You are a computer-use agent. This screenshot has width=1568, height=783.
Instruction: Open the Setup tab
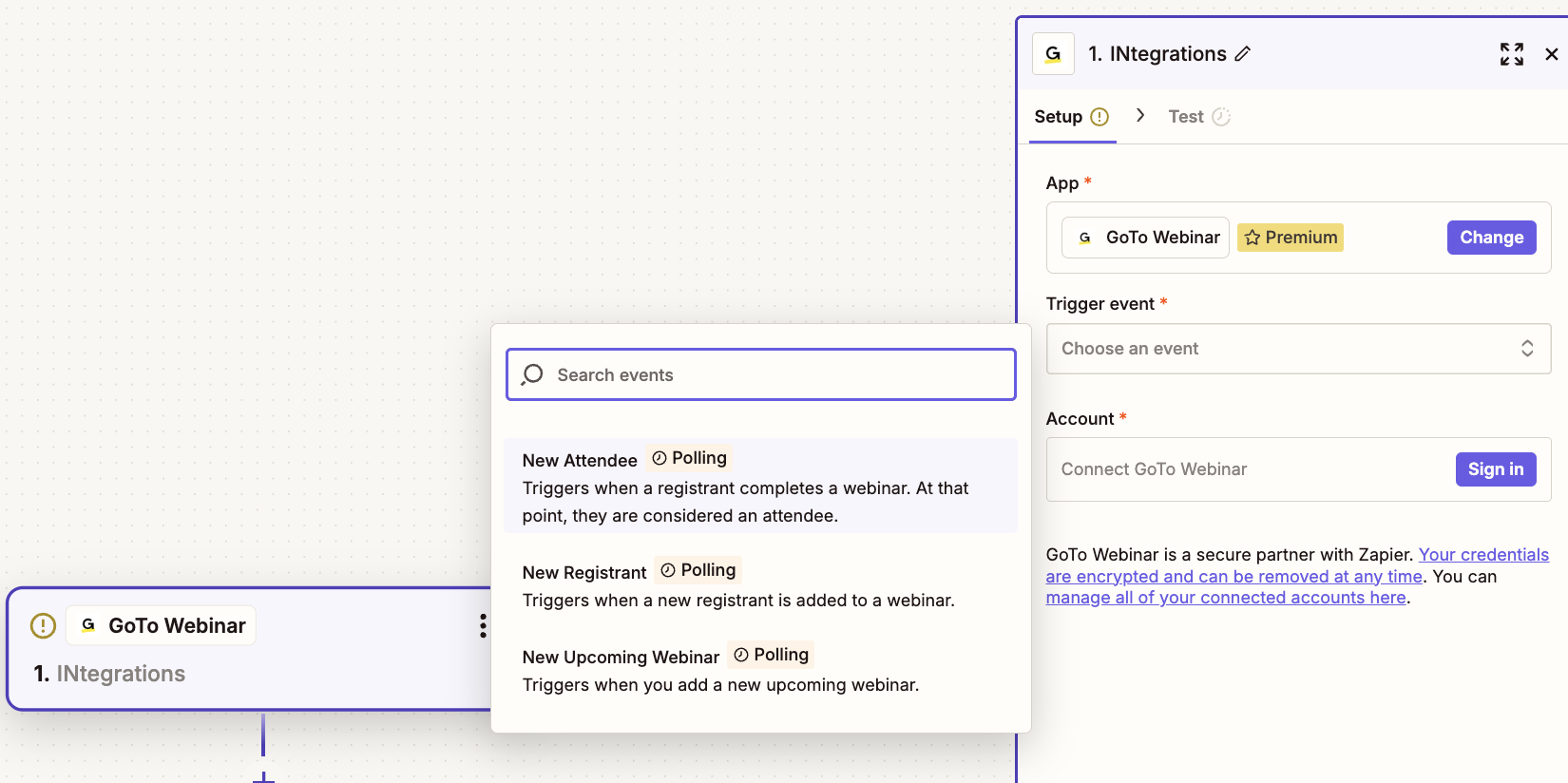tap(1072, 117)
